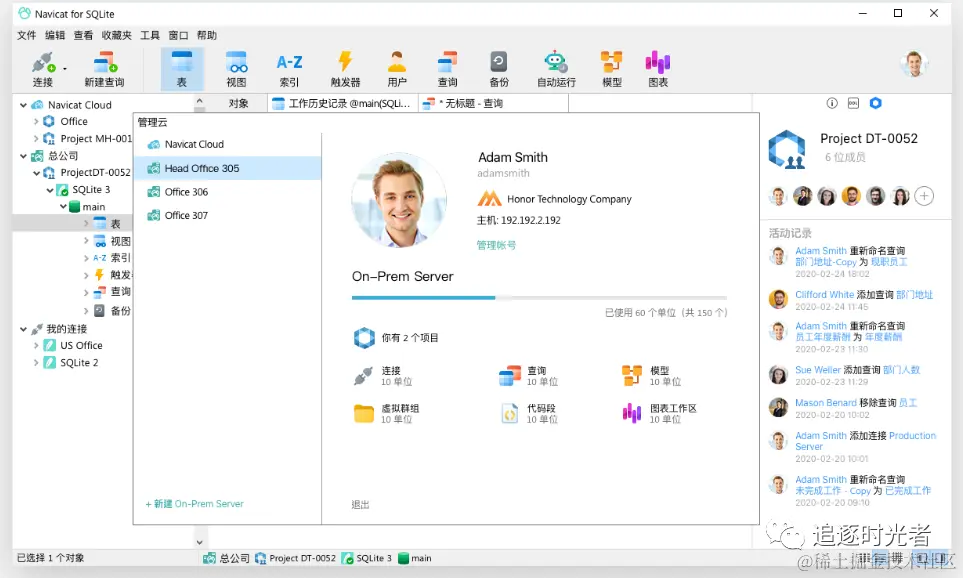Screen dimensions: 963x578
Task: Select the blue project hexagon icon in right panel
Action: (875, 103)
